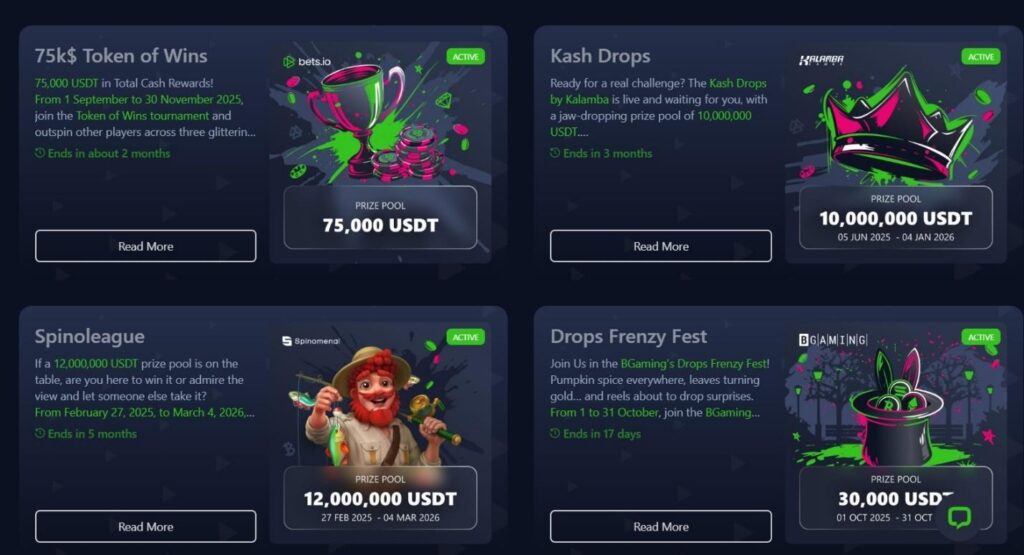Viewport: 1024px width, 555px height.
Task: Click the Kalamba logo on Kash Drops
Action: point(821,60)
